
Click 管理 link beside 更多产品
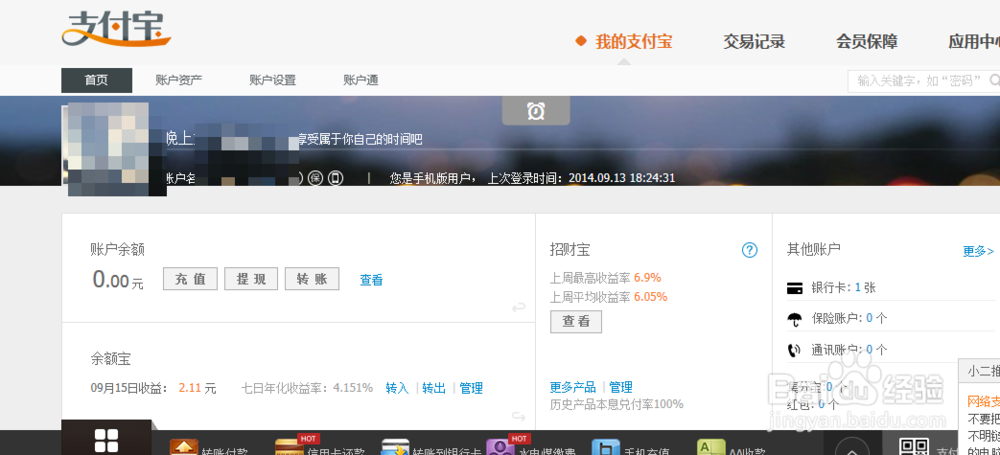pyautogui.click(x=621, y=387)
